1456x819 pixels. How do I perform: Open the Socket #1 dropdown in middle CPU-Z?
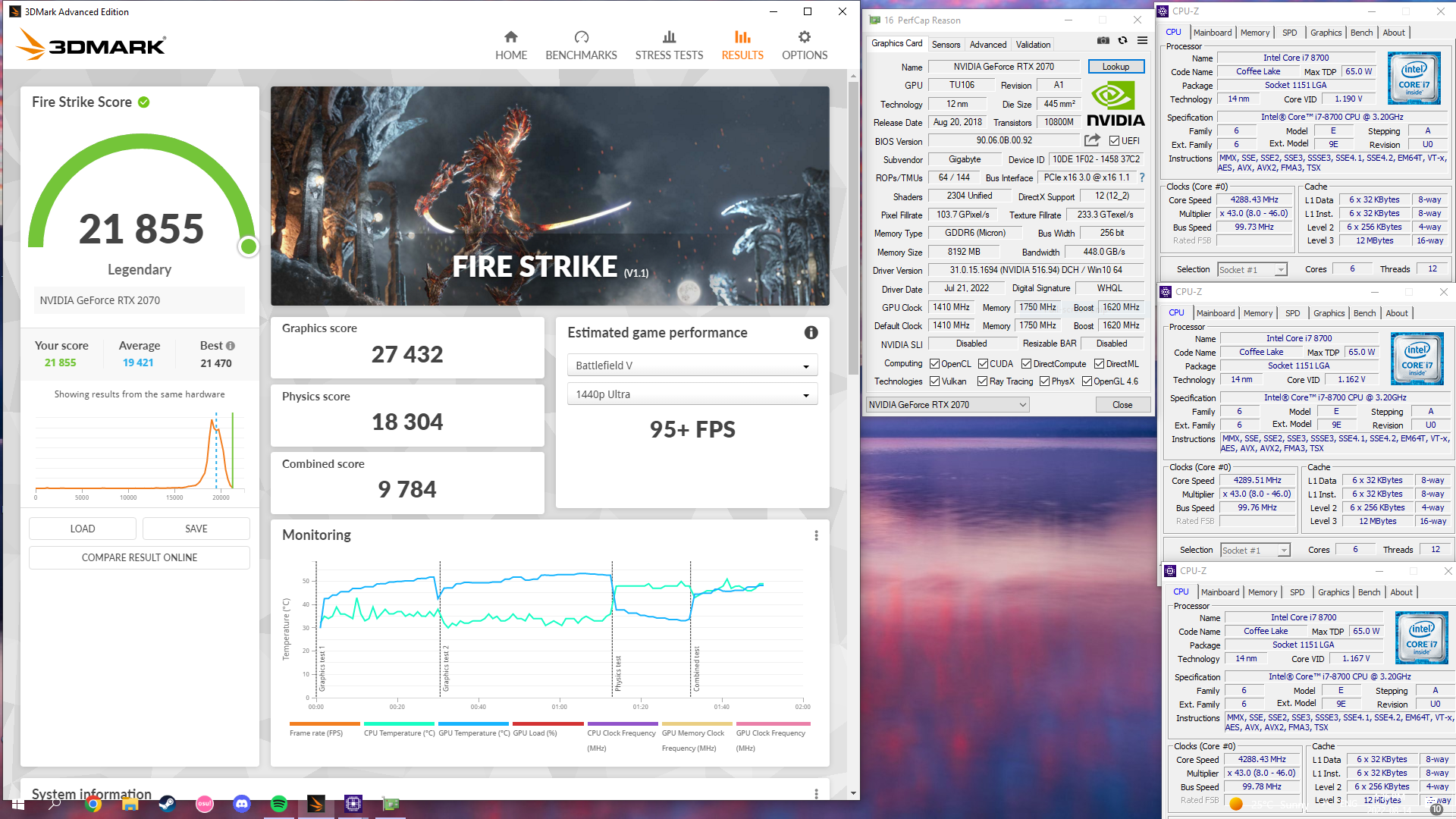1255,551
